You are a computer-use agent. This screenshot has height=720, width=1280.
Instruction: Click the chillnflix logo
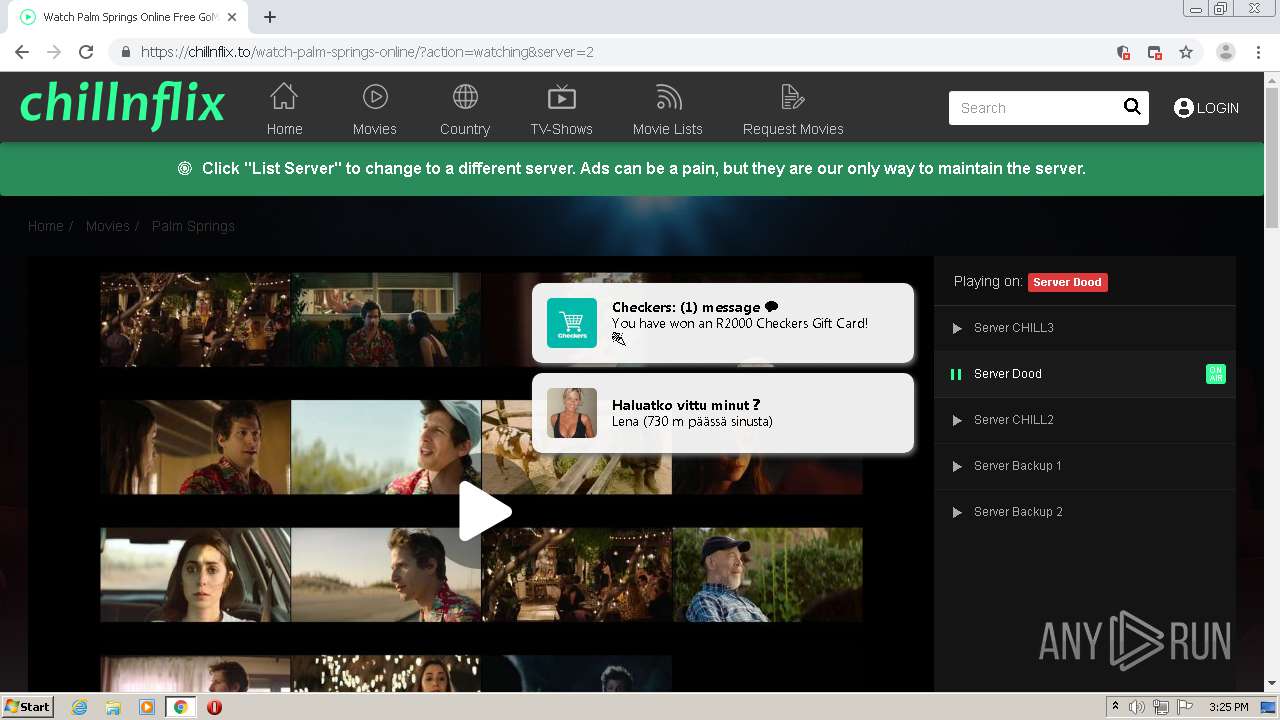(x=122, y=105)
